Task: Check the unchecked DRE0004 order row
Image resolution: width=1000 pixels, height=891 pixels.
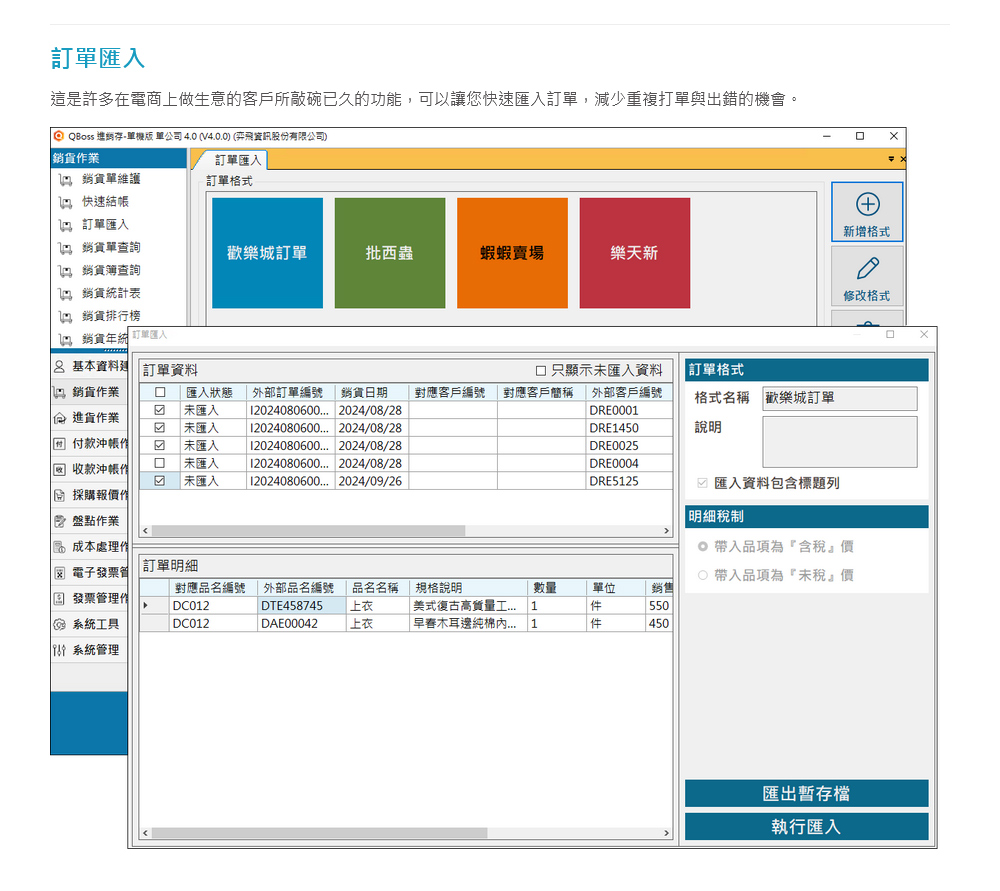Action: pyautogui.click(x=160, y=464)
